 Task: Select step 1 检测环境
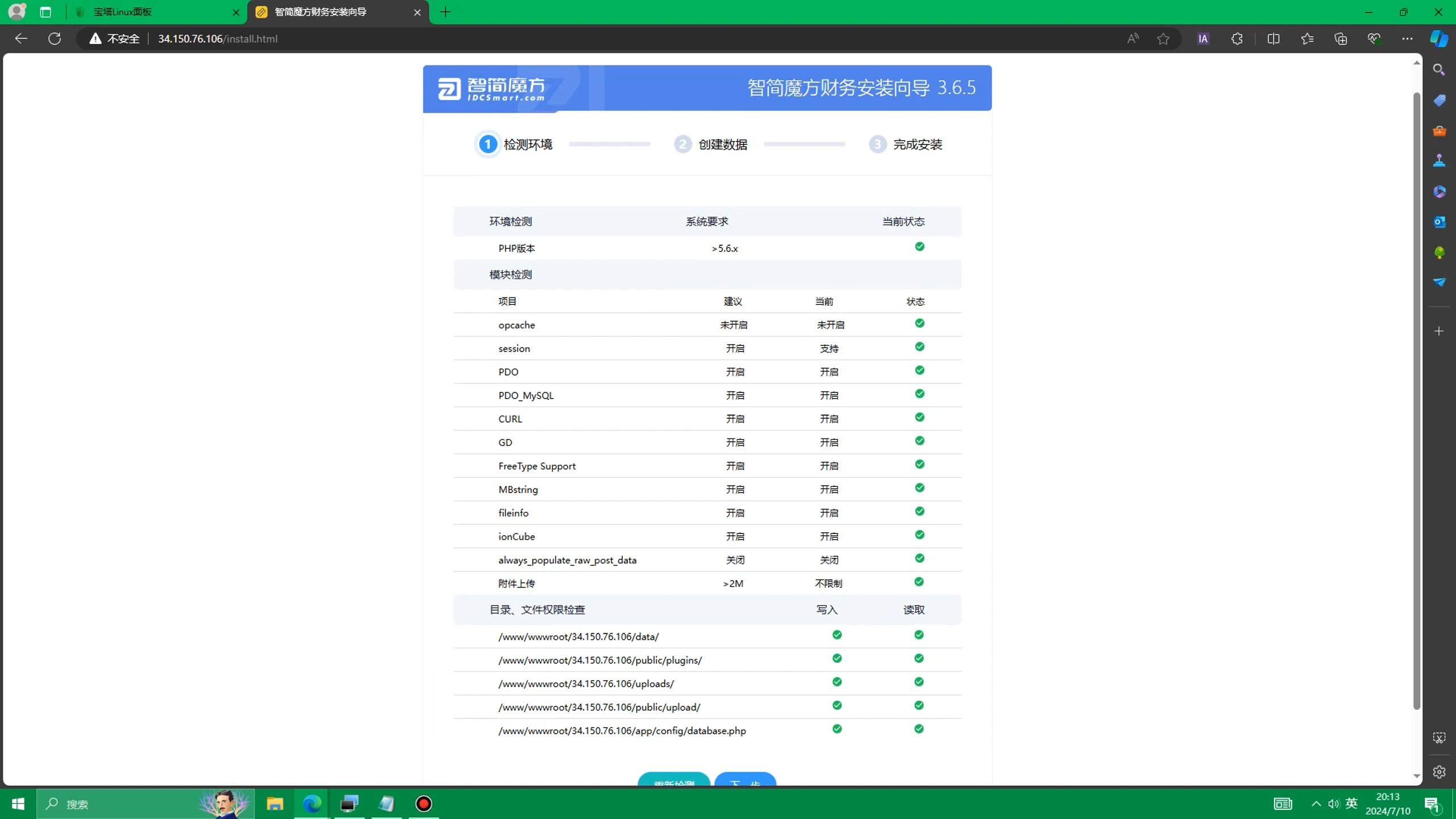point(515,144)
